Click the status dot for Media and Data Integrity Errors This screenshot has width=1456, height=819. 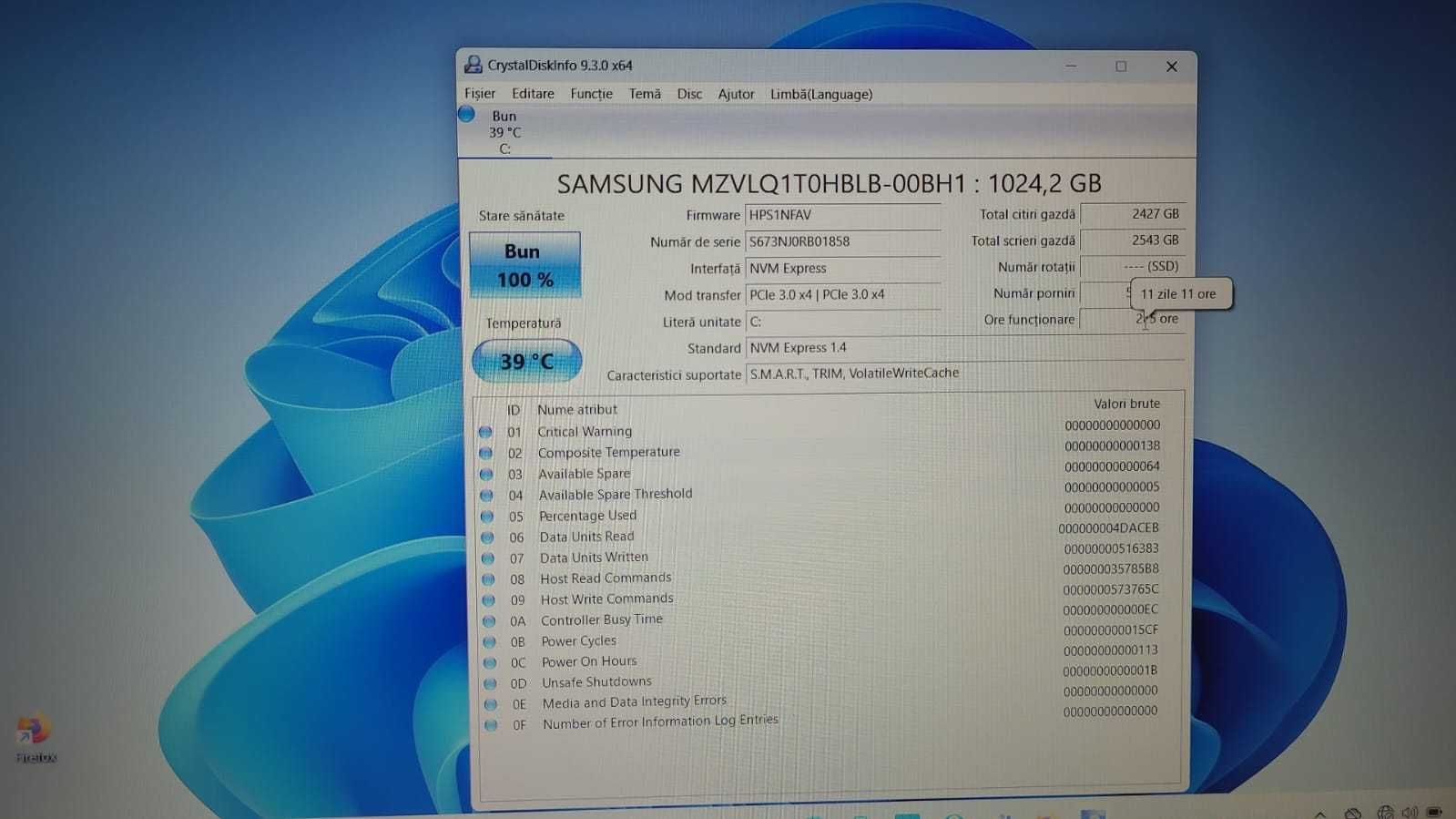pos(491,704)
